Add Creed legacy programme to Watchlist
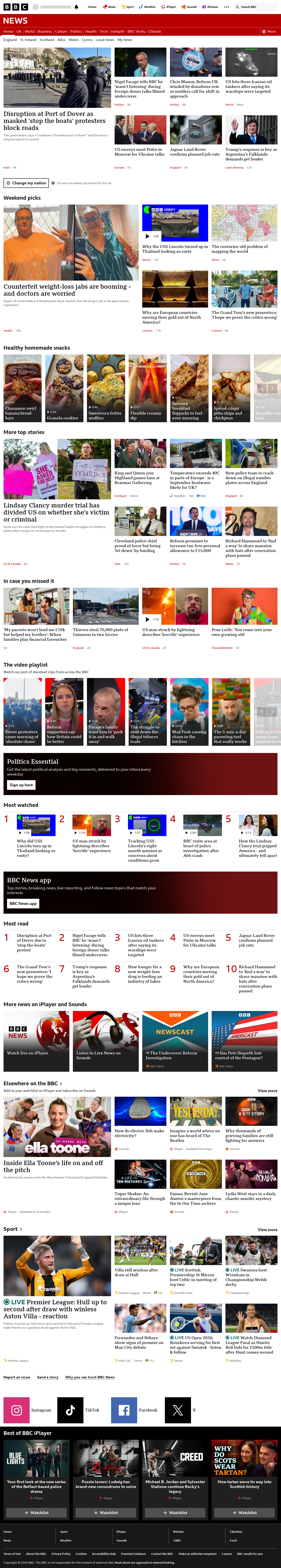281x1568 pixels. 175,1512
